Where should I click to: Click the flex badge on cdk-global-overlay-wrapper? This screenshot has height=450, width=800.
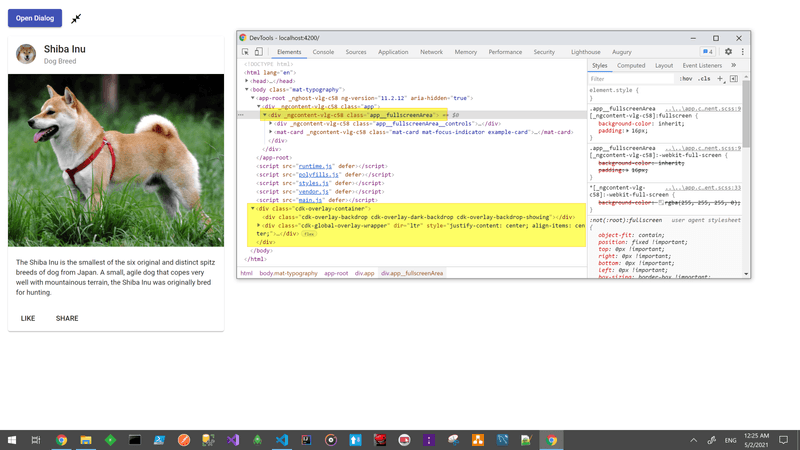pyautogui.click(x=309, y=234)
